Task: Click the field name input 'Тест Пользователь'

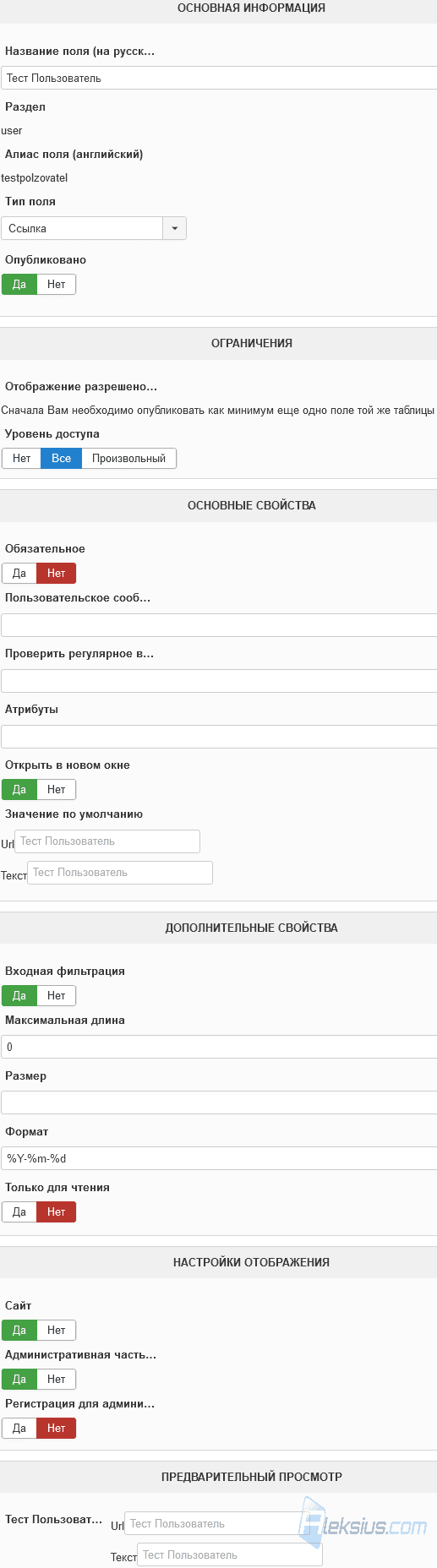Action: [x=219, y=78]
